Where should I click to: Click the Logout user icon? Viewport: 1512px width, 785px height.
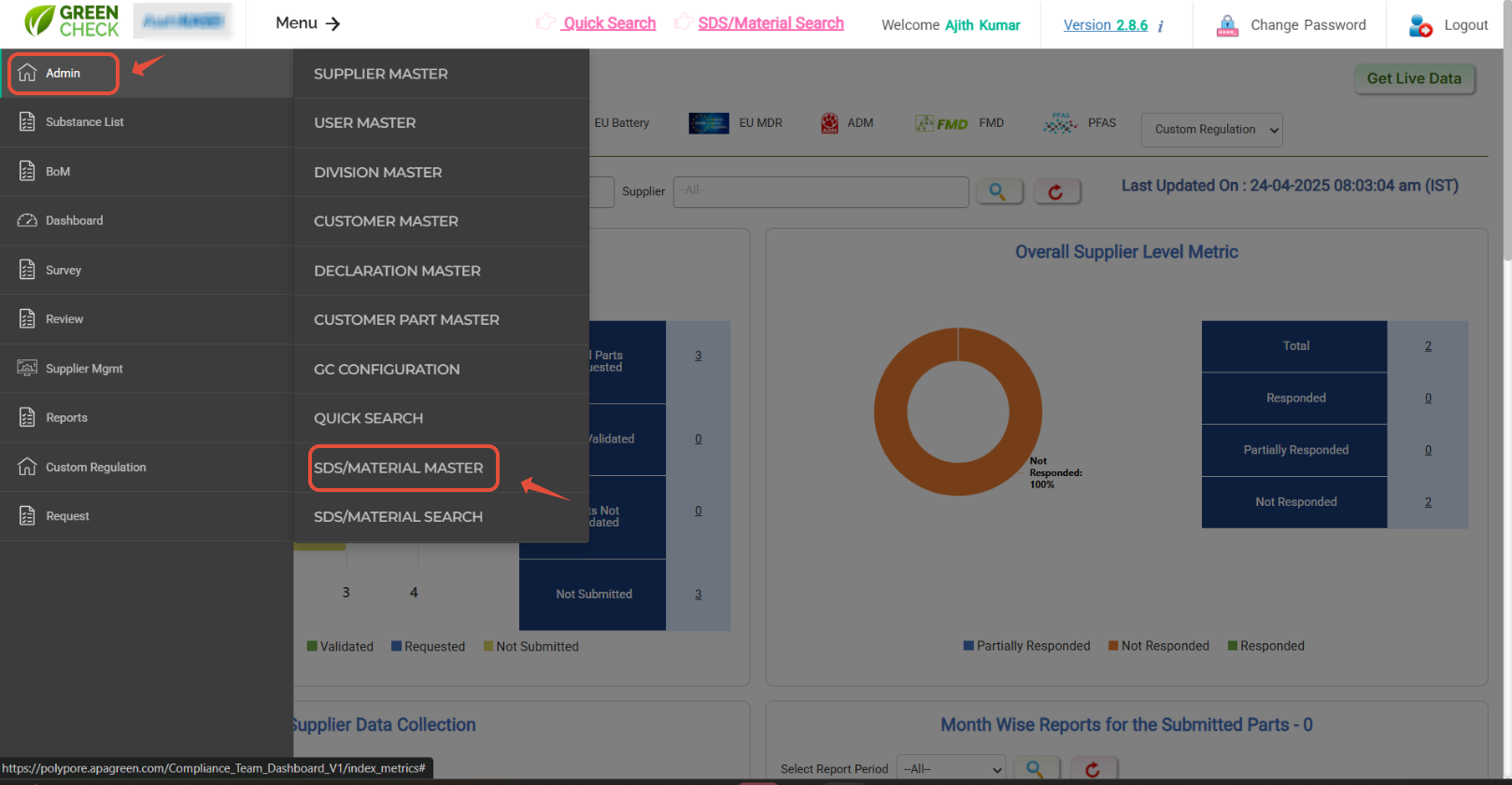coord(1420,25)
